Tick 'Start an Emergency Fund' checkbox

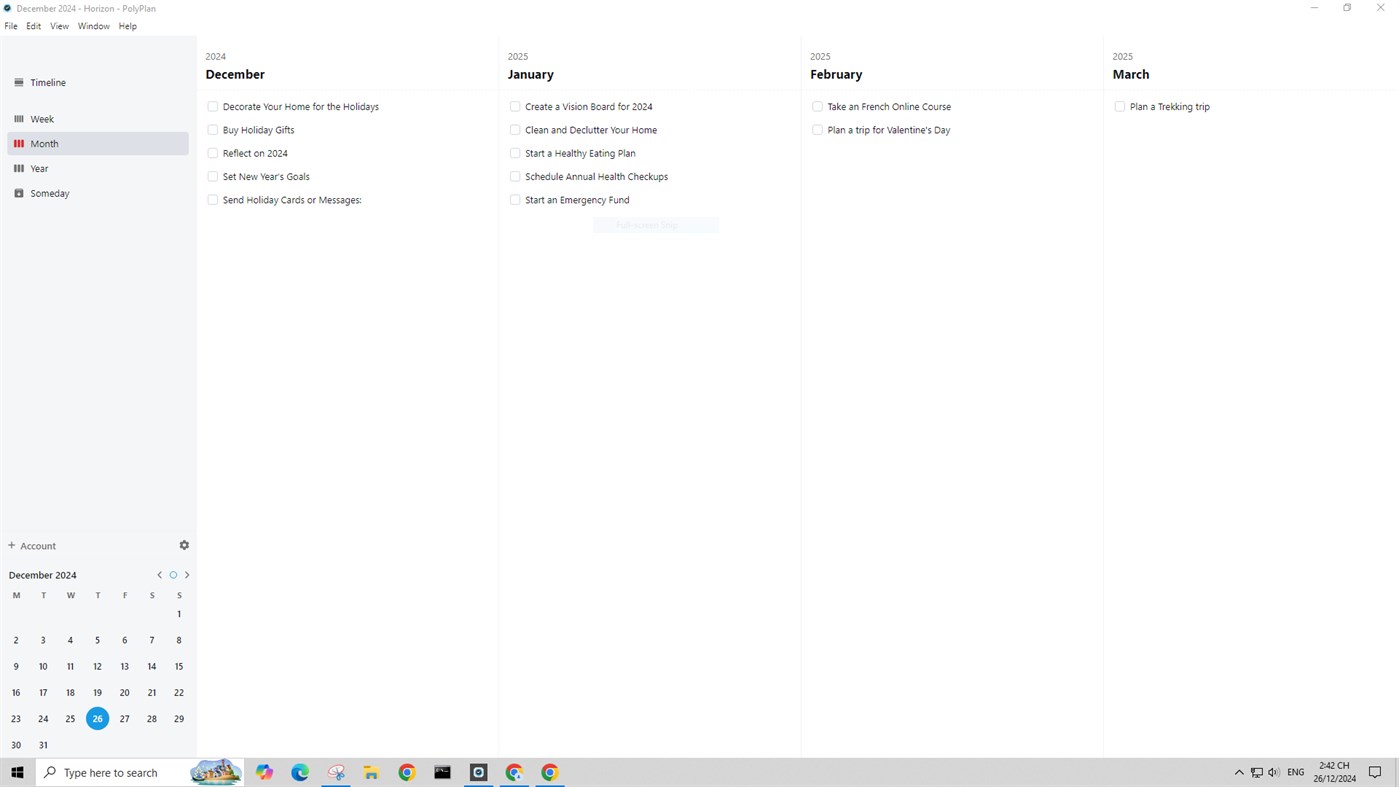pos(515,200)
